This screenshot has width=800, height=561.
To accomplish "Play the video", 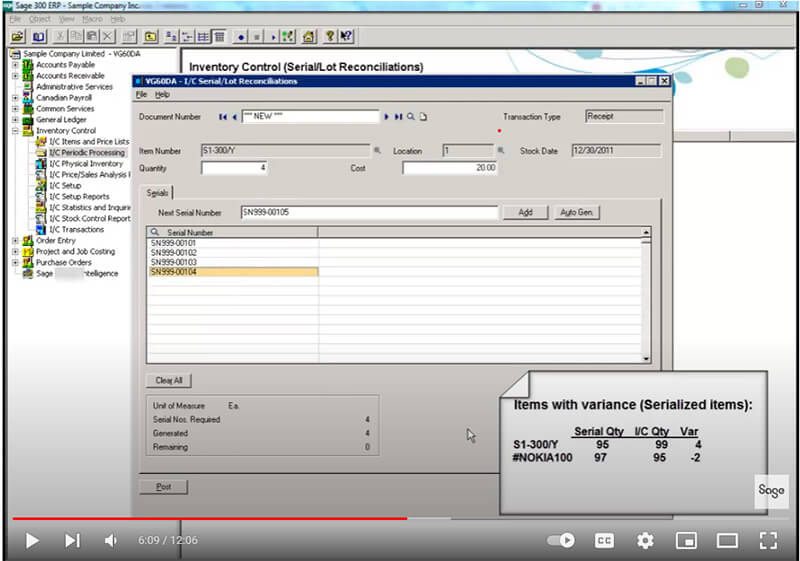I will [32, 540].
